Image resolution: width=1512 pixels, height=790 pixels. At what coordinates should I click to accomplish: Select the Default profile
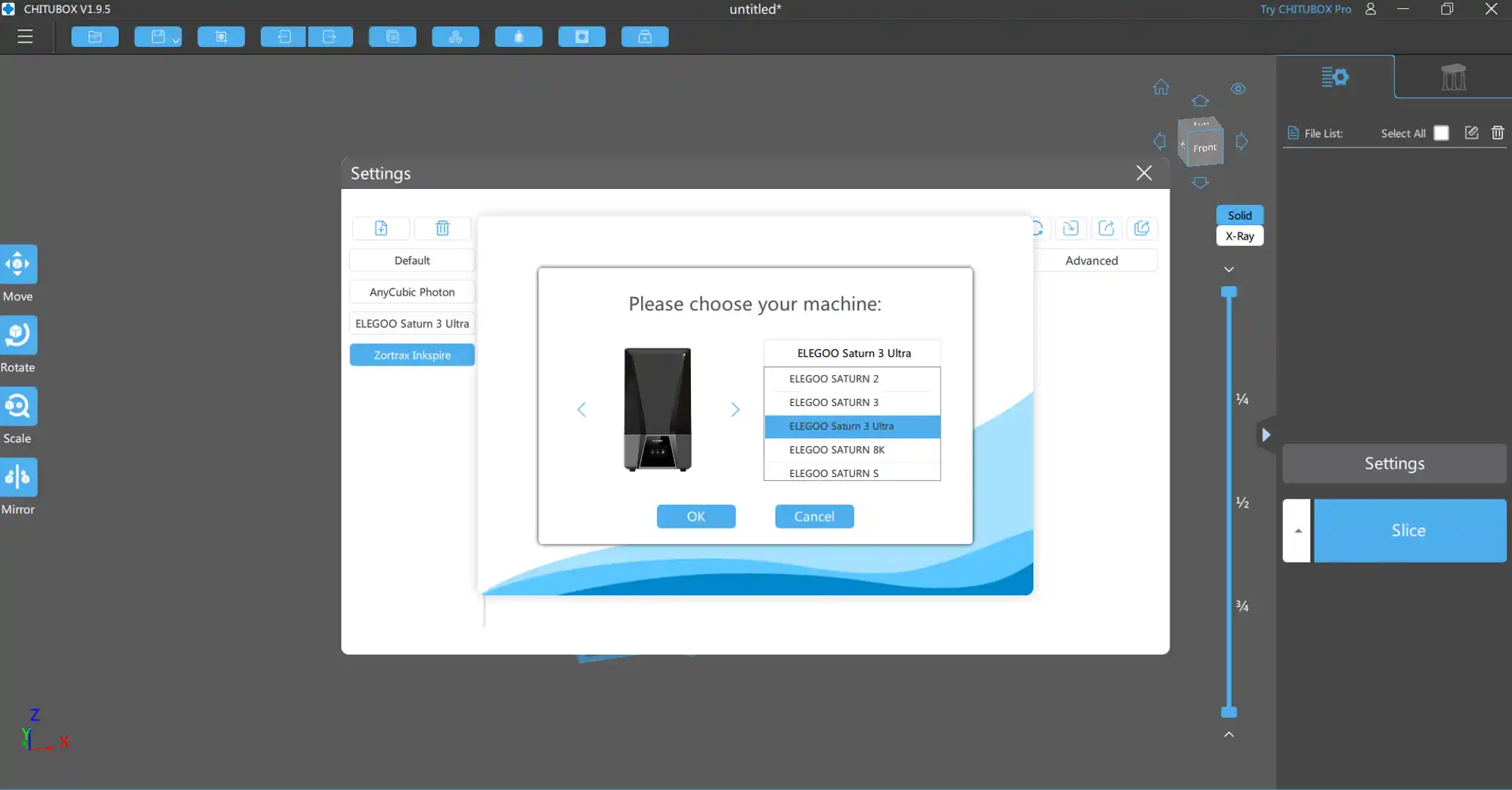coord(412,260)
